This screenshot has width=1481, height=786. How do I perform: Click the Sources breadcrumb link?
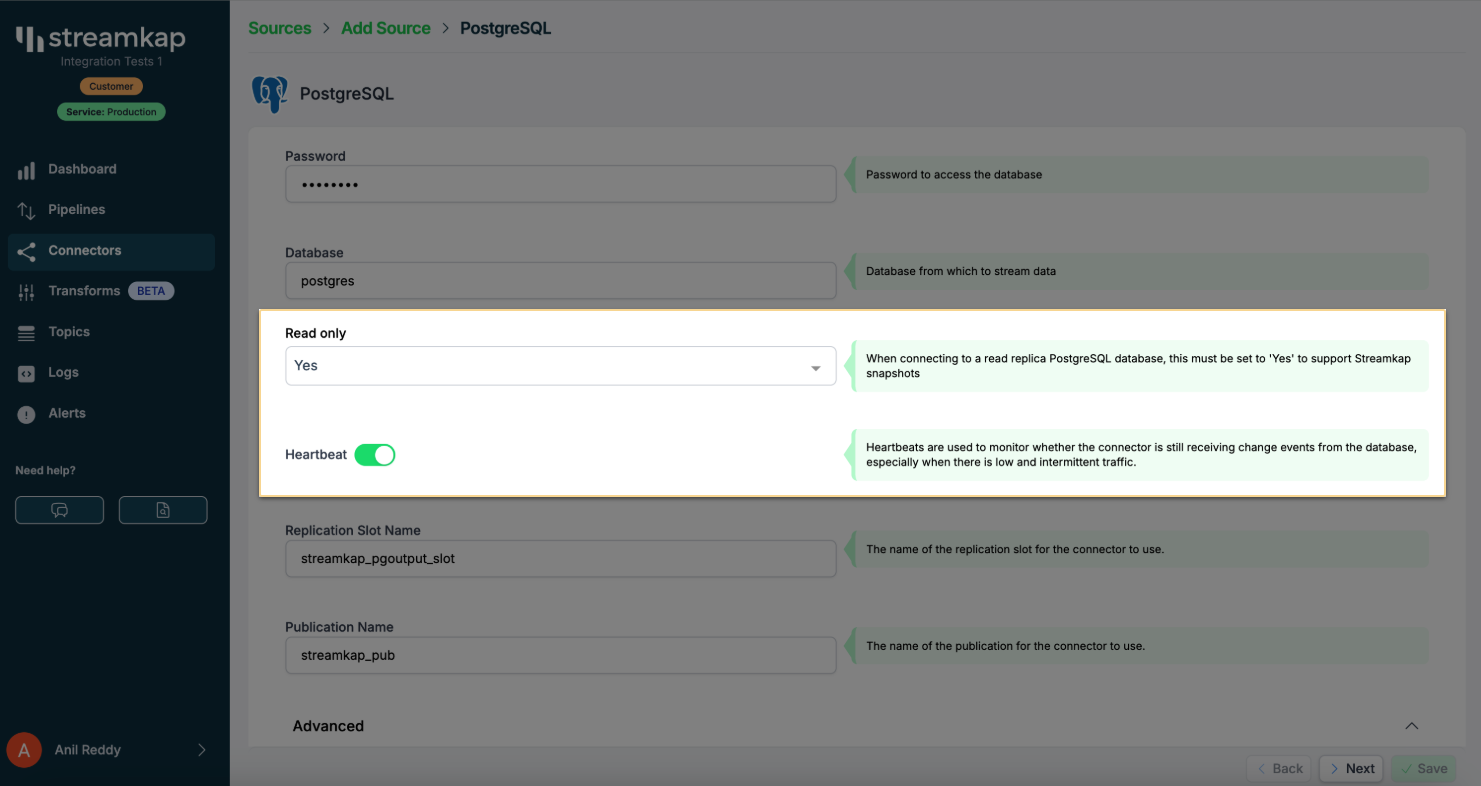point(280,28)
